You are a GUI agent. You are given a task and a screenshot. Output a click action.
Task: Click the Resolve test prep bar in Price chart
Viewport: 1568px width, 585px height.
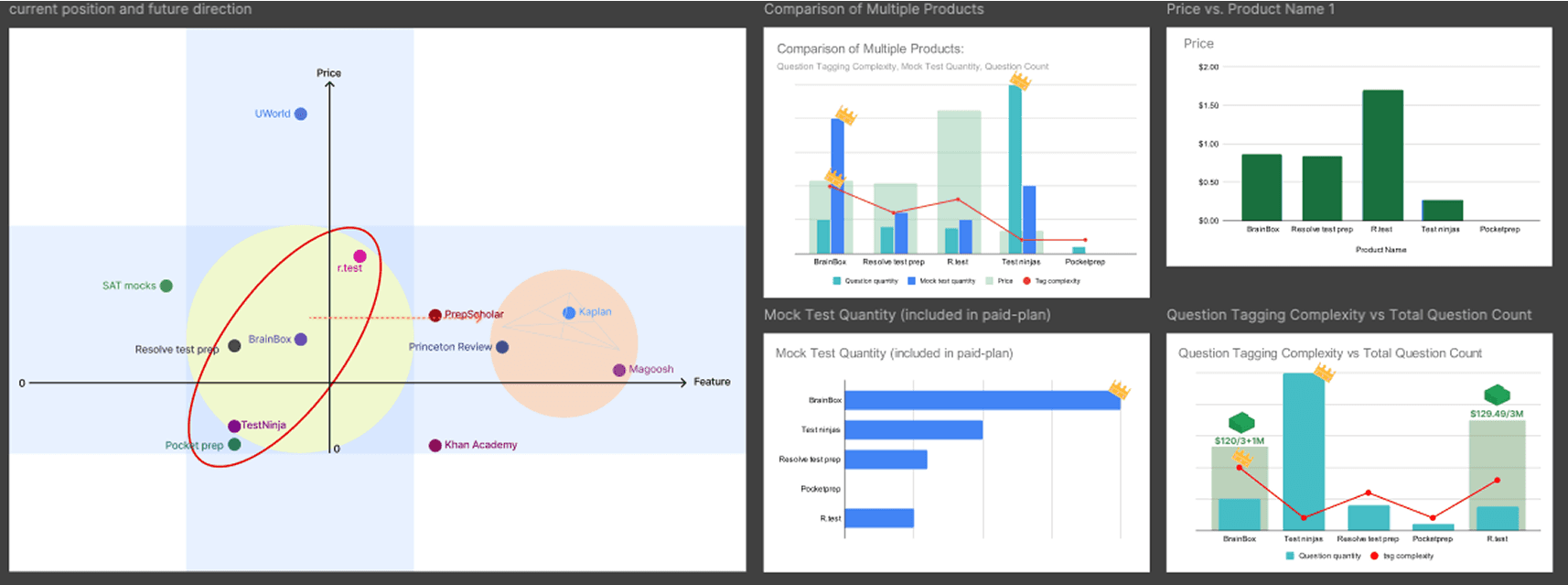click(x=1322, y=189)
